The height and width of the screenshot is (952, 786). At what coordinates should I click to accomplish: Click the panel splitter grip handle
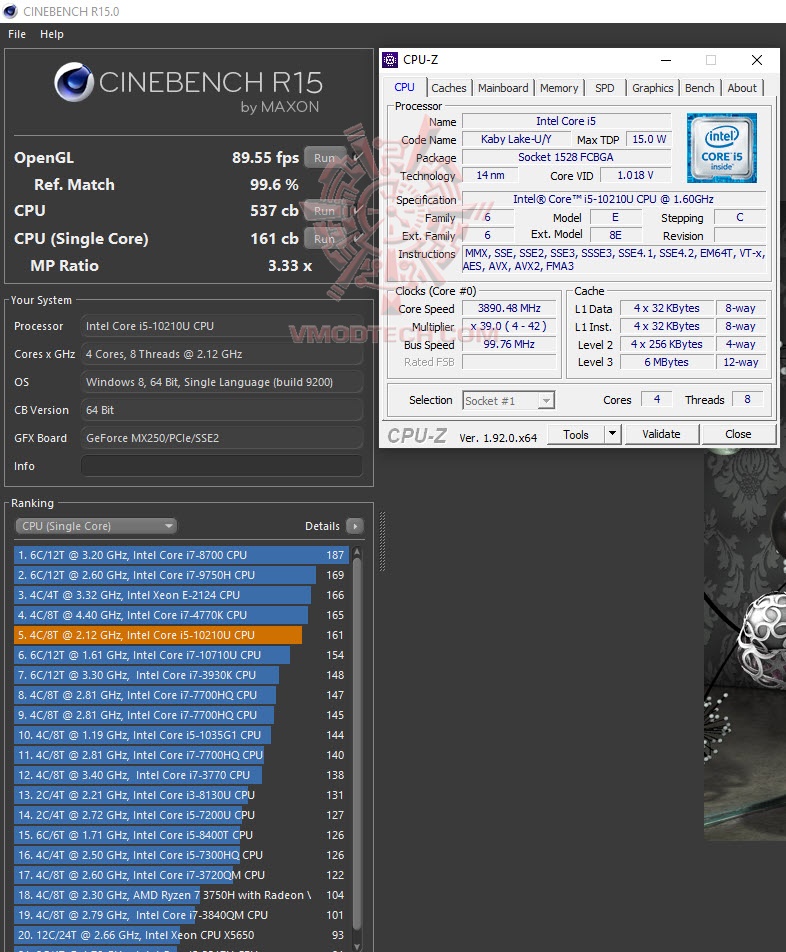[382, 542]
